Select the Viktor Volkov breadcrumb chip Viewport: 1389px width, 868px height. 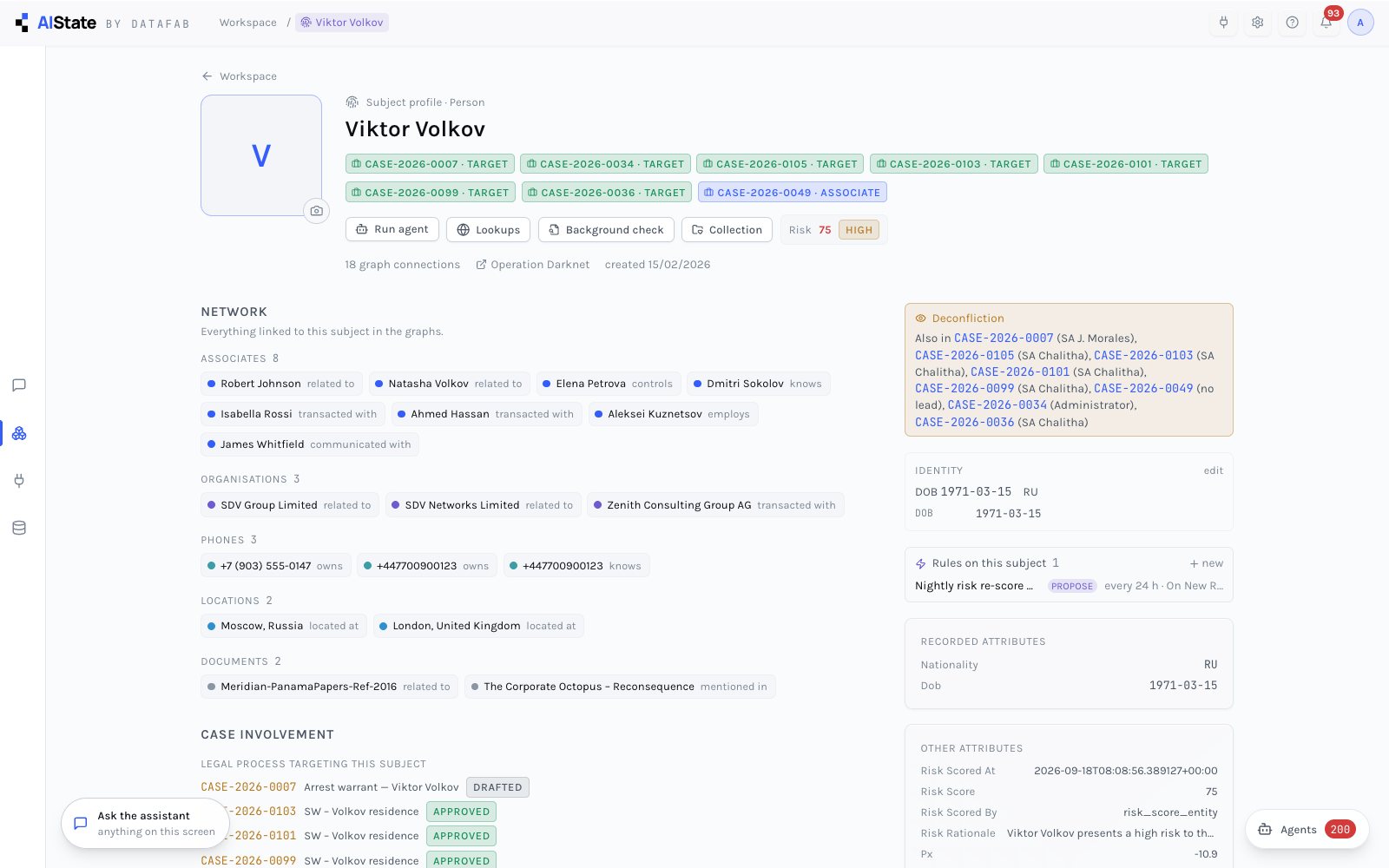pyautogui.click(x=342, y=23)
